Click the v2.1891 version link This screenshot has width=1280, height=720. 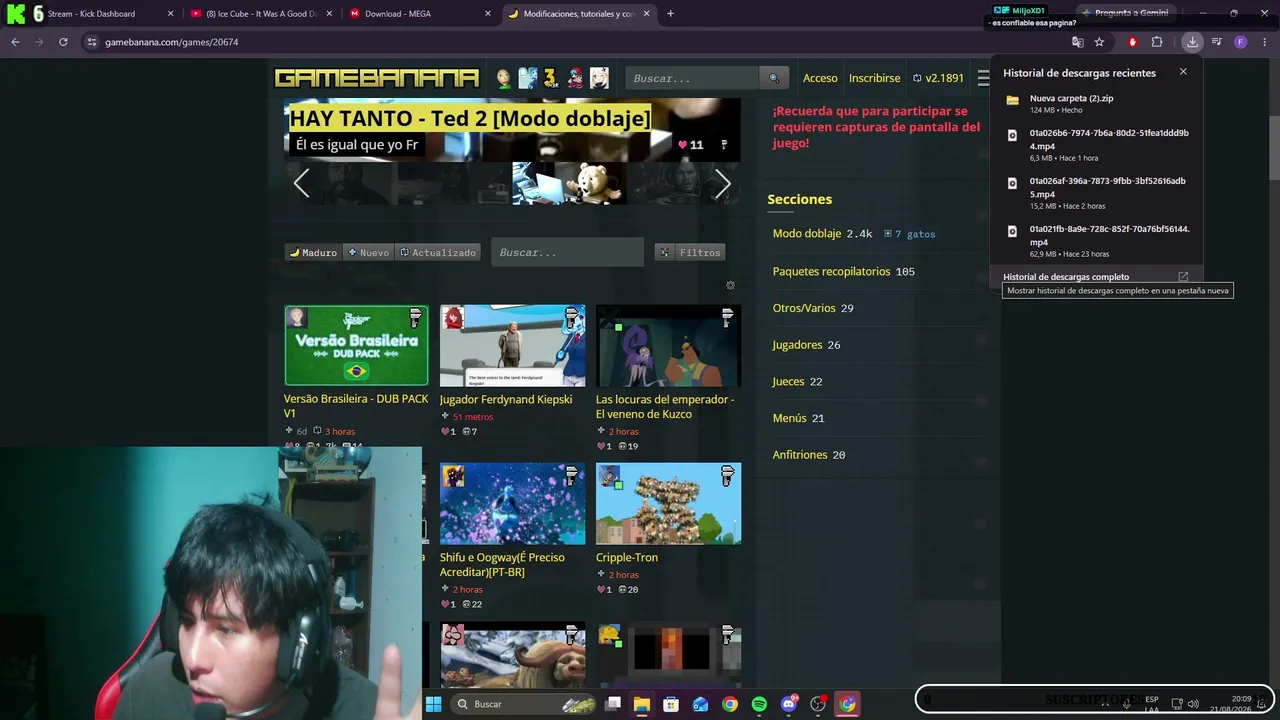tap(938, 78)
